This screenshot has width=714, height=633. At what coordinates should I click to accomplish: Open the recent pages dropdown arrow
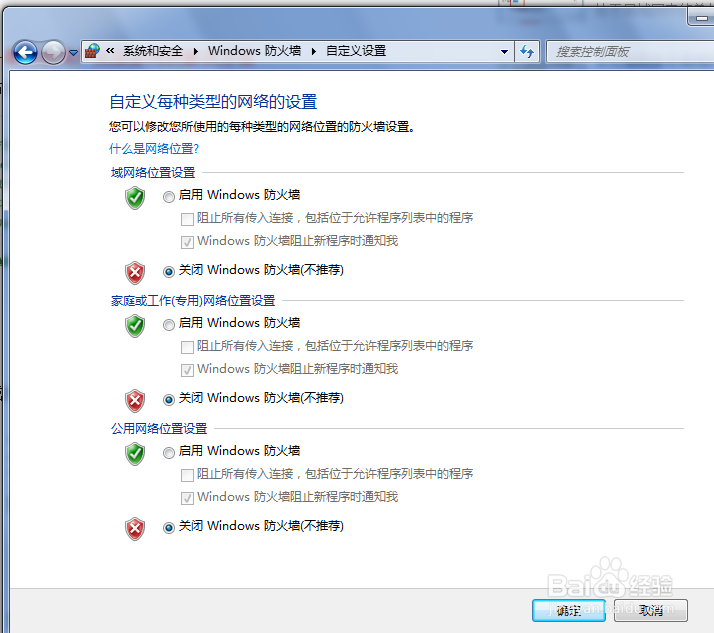pyautogui.click(x=73, y=53)
